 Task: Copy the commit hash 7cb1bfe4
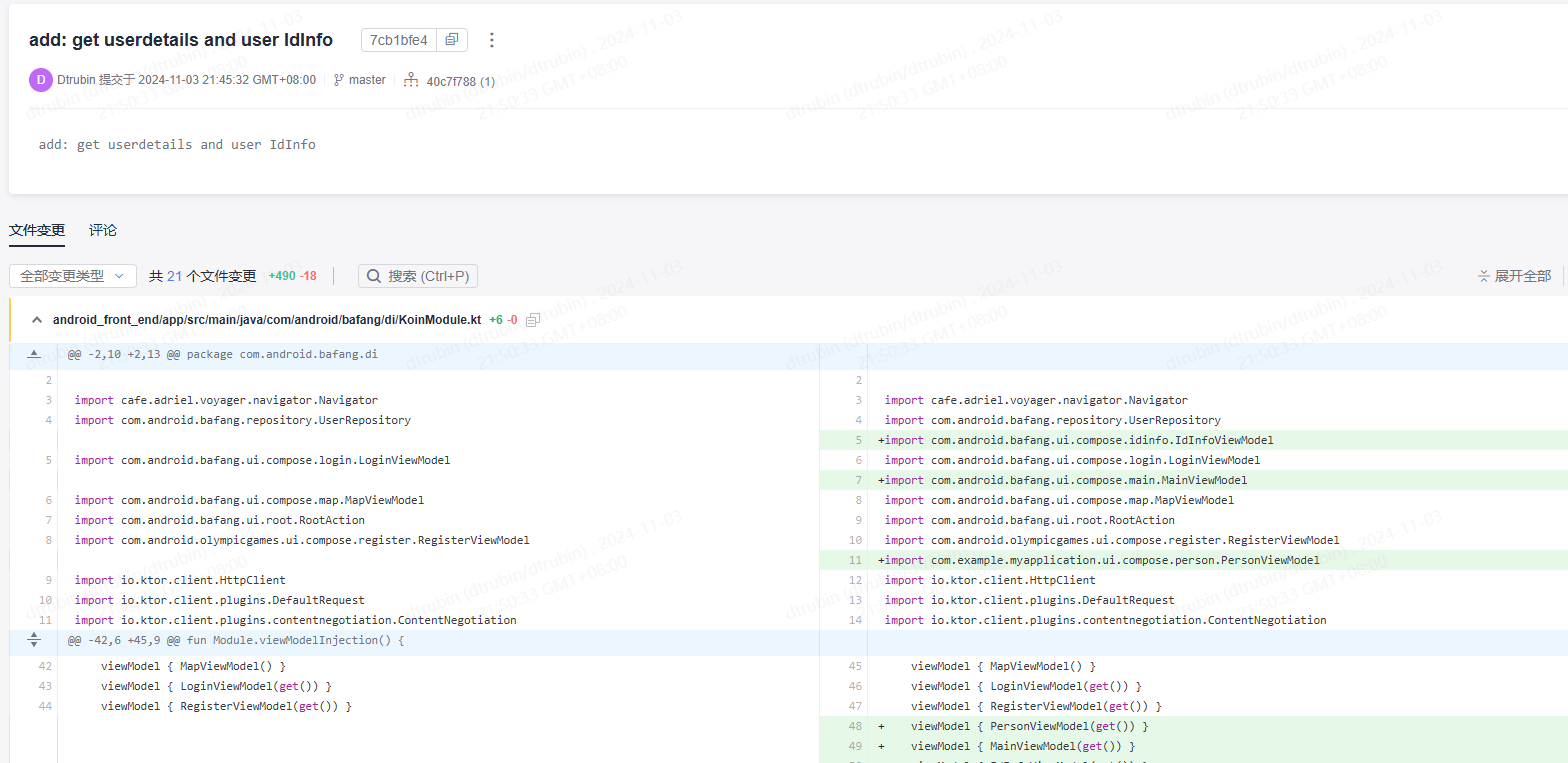(x=452, y=40)
